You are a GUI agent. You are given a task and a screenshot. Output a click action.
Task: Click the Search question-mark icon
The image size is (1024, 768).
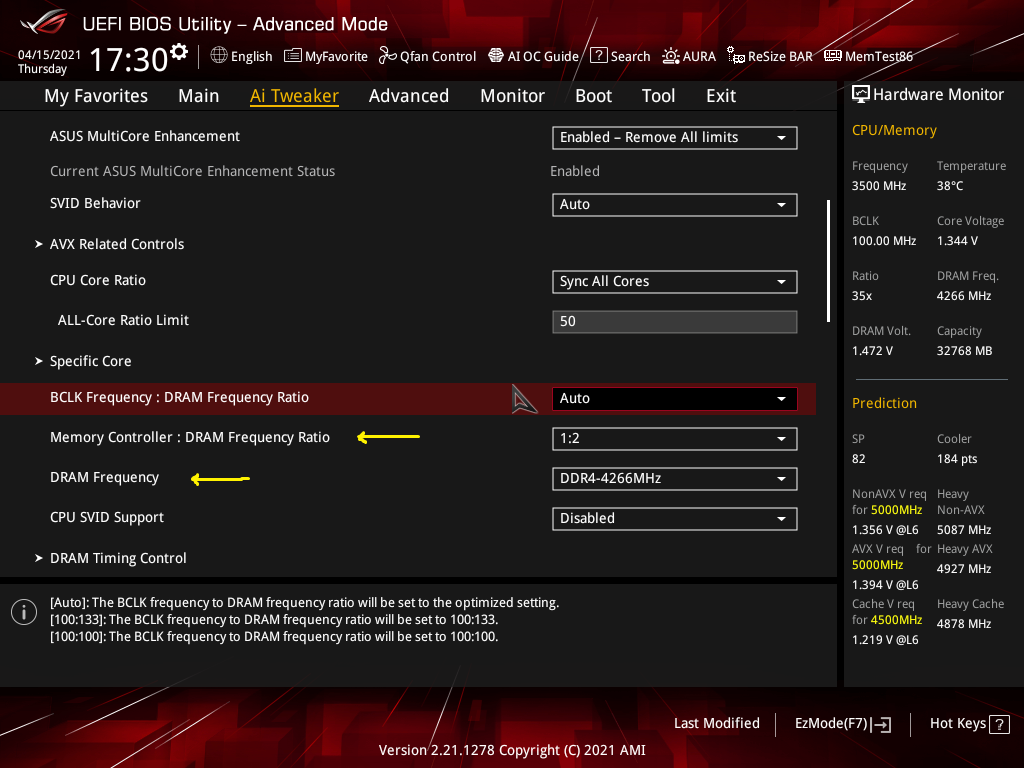click(x=598, y=56)
